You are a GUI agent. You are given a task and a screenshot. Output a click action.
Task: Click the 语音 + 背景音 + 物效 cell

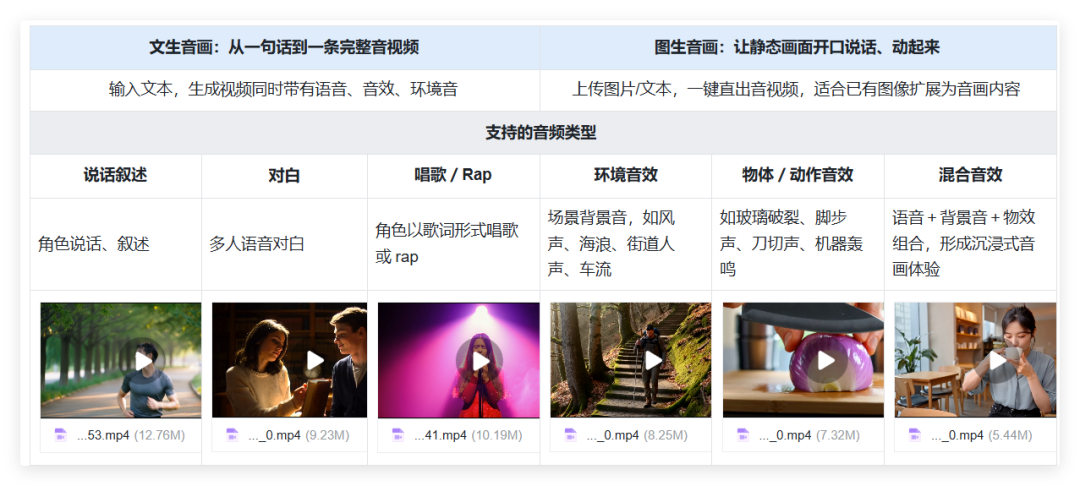tap(970, 244)
